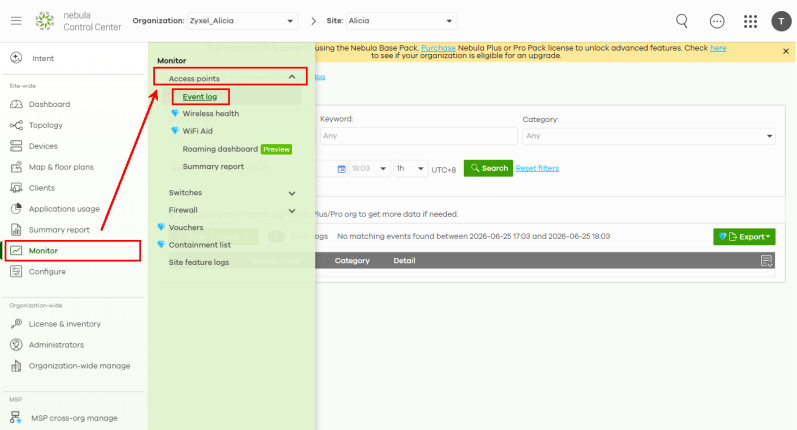Click the green Search button
797x430 pixels.
pyautogui.click(x=488, y=168)
